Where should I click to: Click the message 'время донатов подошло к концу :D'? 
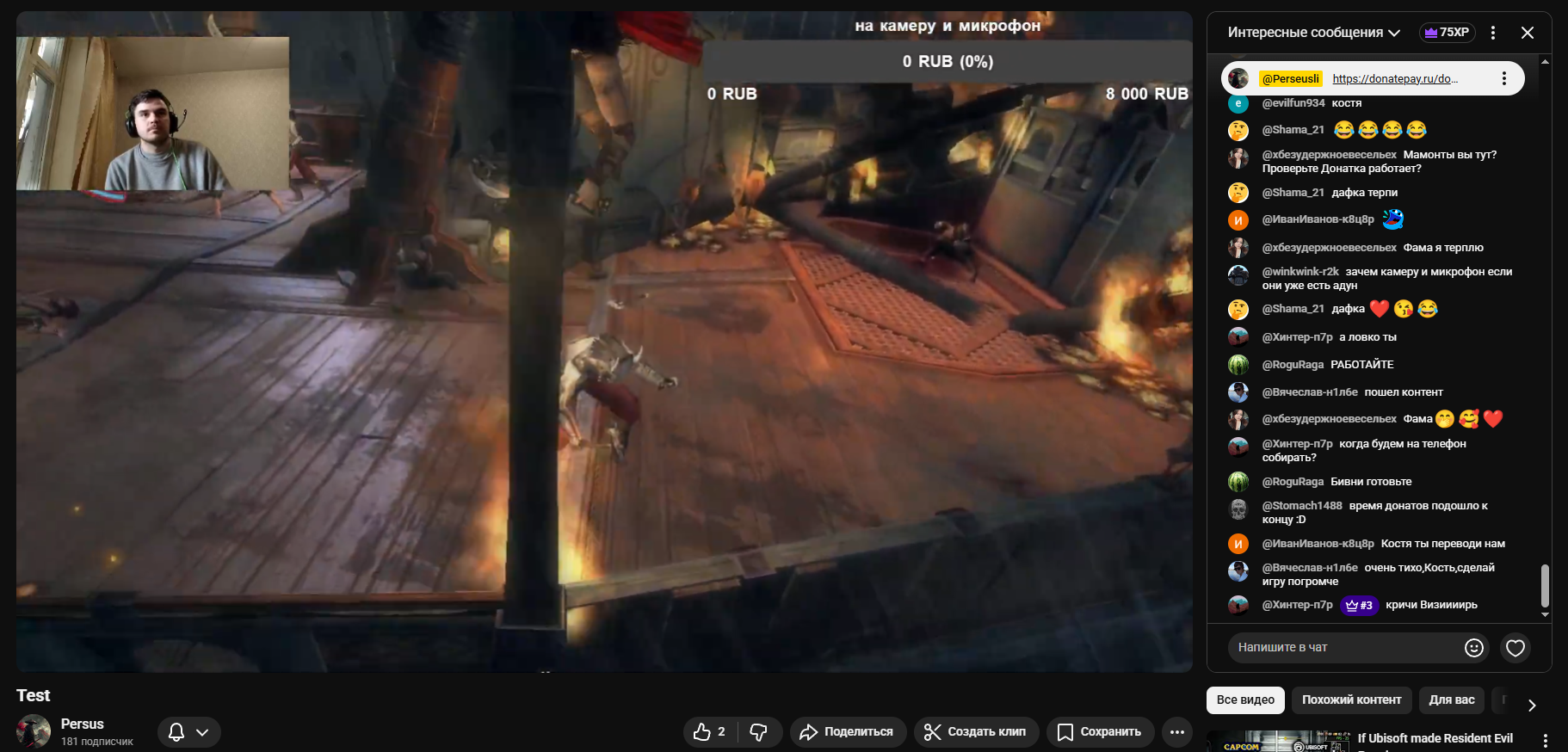pyautogui.click(x=1375, y=513)
